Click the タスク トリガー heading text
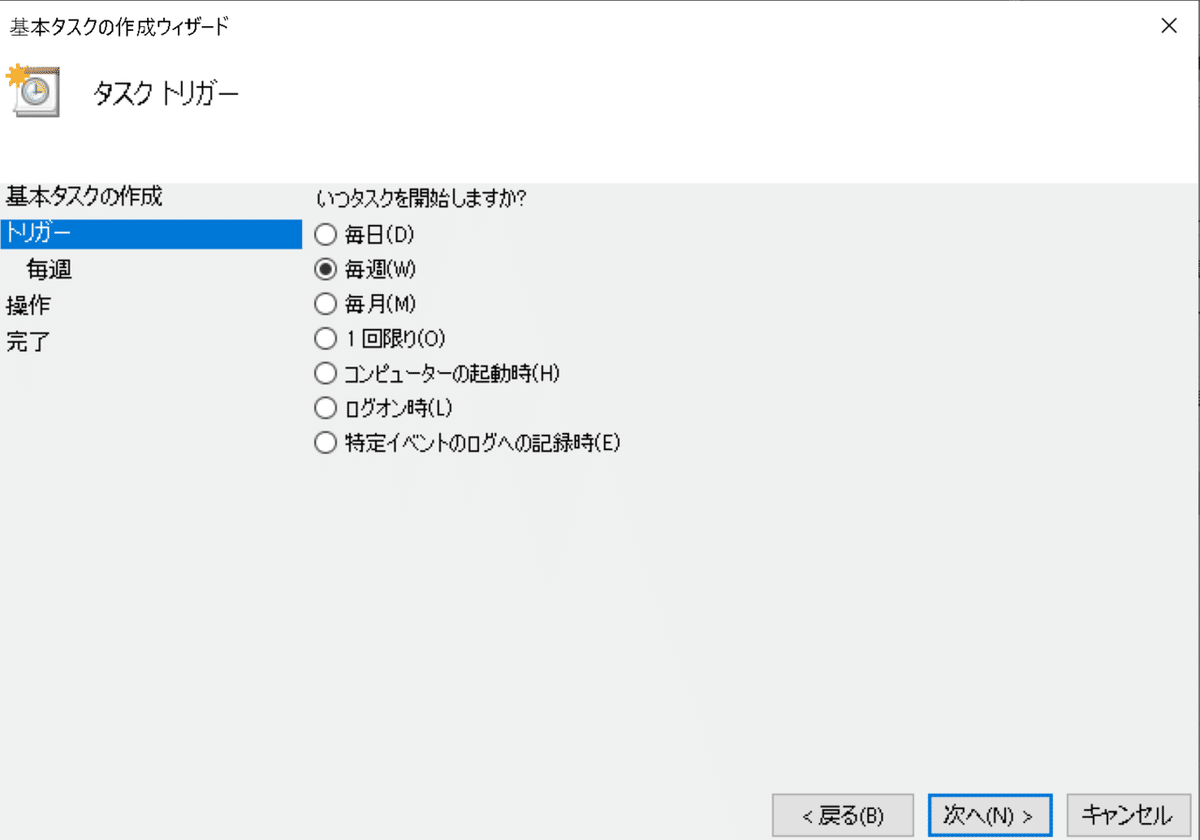Screen dimensions: 1200x840 pyautogui.click(x=166, y=94)
